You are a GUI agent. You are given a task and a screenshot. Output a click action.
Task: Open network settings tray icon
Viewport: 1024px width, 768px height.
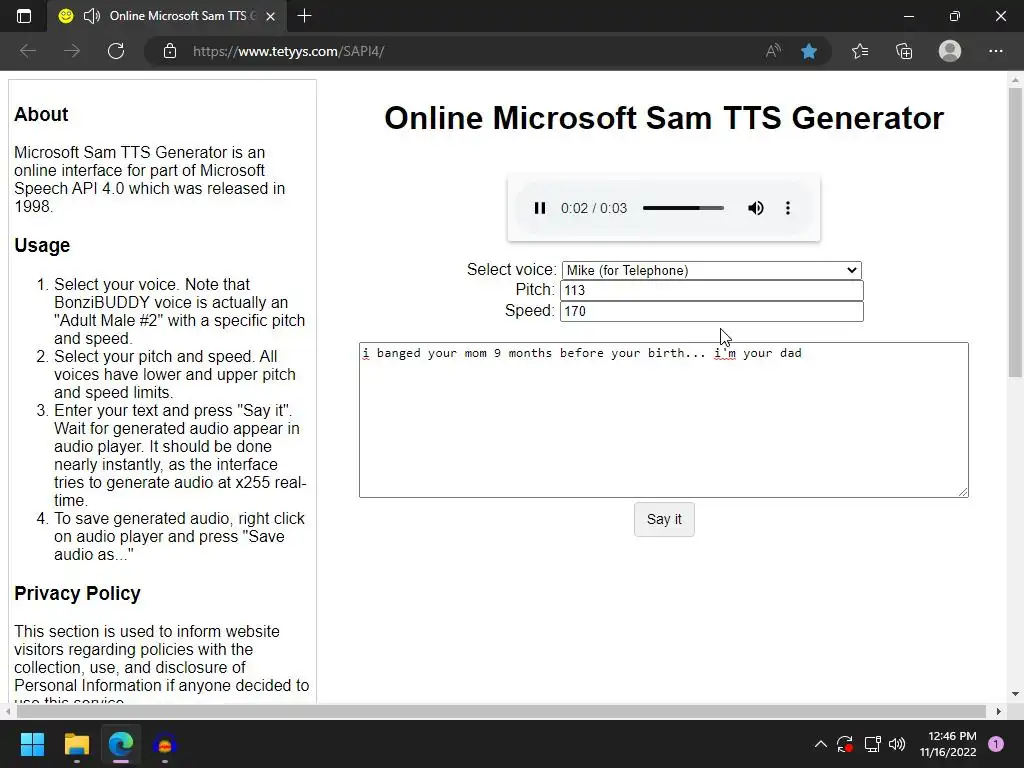[872, 744]
